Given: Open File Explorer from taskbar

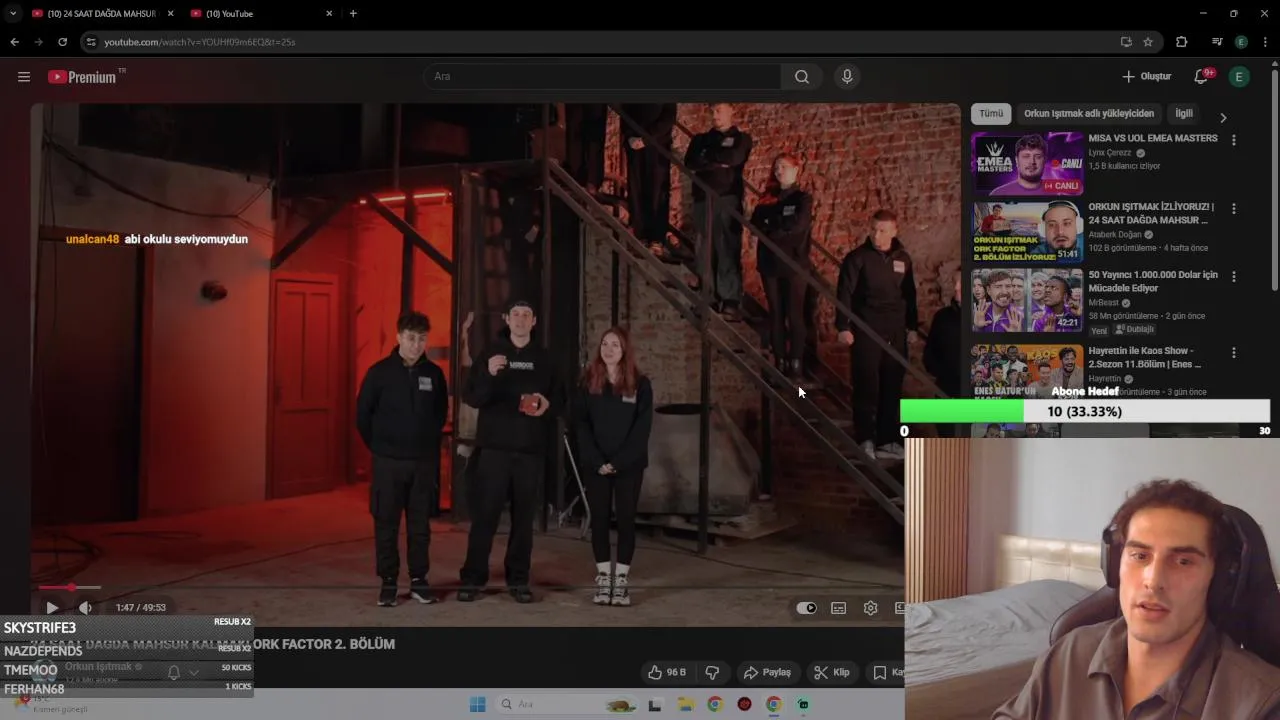Looking at the screenshot, I should point(685,704).
